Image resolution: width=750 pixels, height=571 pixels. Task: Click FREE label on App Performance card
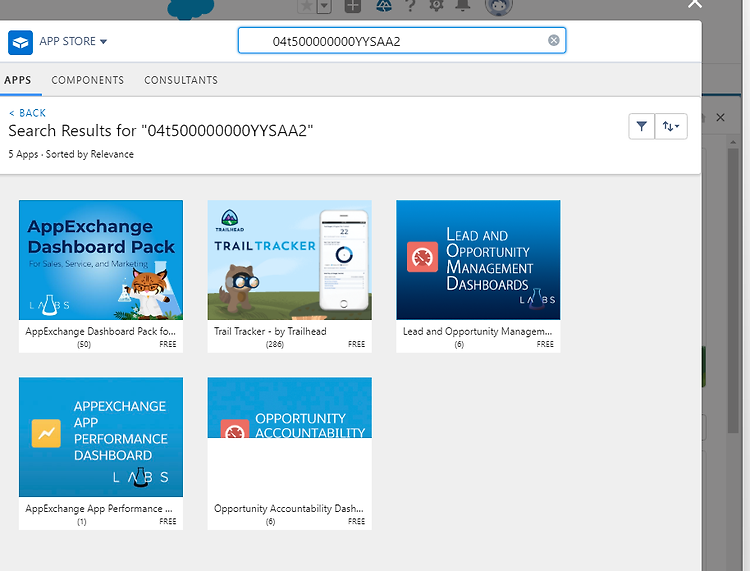[167, 521]
